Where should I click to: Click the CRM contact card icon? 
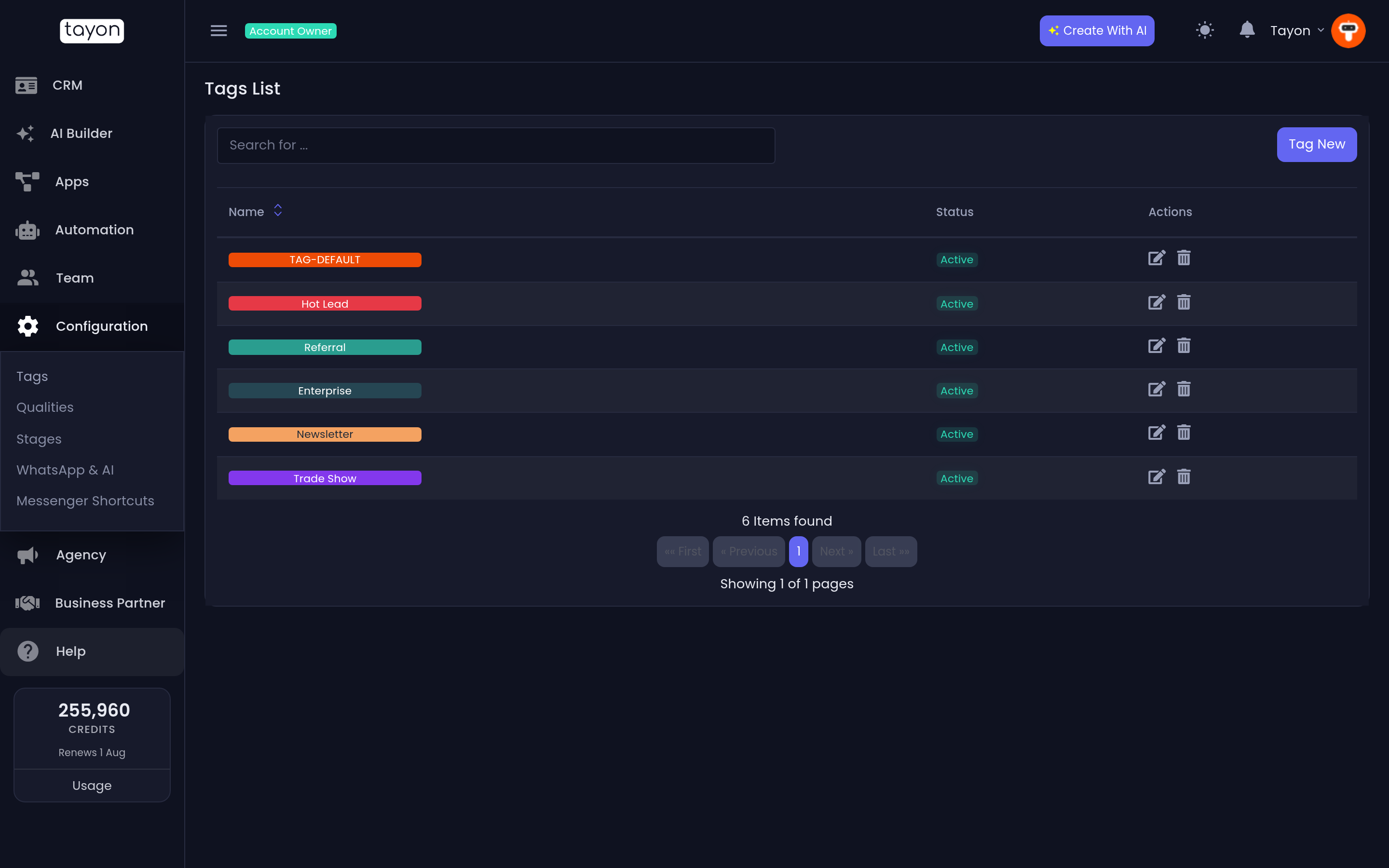pos(27,85)
